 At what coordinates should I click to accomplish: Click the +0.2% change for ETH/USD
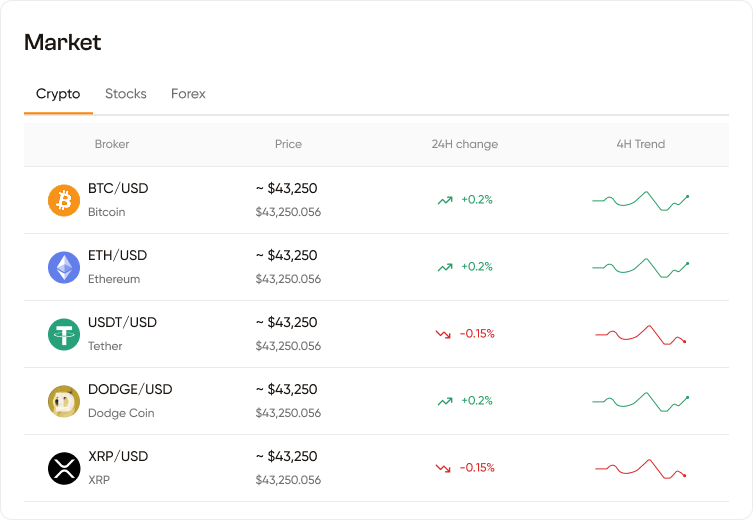(477, 267)
